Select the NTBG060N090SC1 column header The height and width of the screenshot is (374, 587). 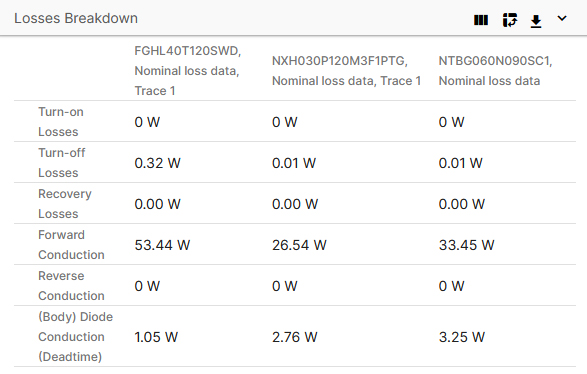point(495,71)
